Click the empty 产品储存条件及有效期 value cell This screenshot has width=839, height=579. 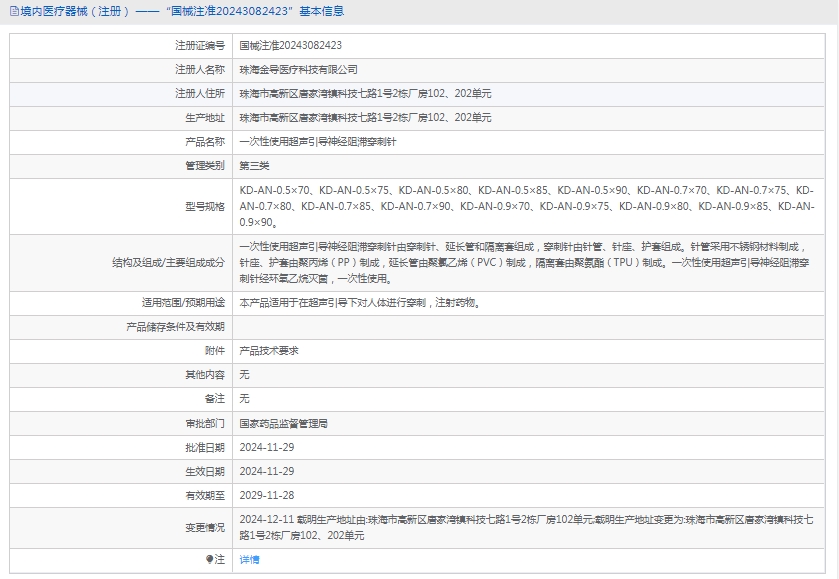pyautogui.click(x=530, y=327)
